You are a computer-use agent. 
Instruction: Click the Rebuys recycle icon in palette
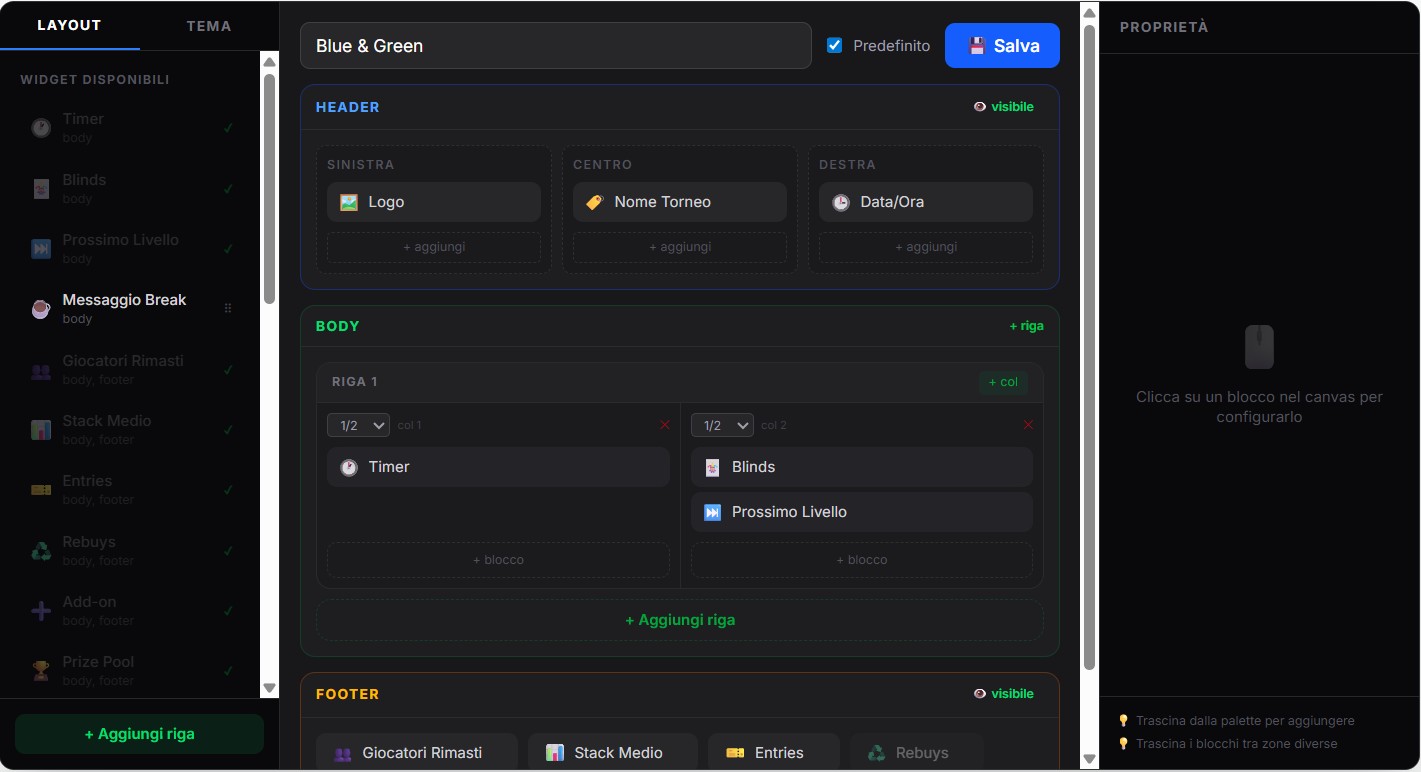[41, 551]
